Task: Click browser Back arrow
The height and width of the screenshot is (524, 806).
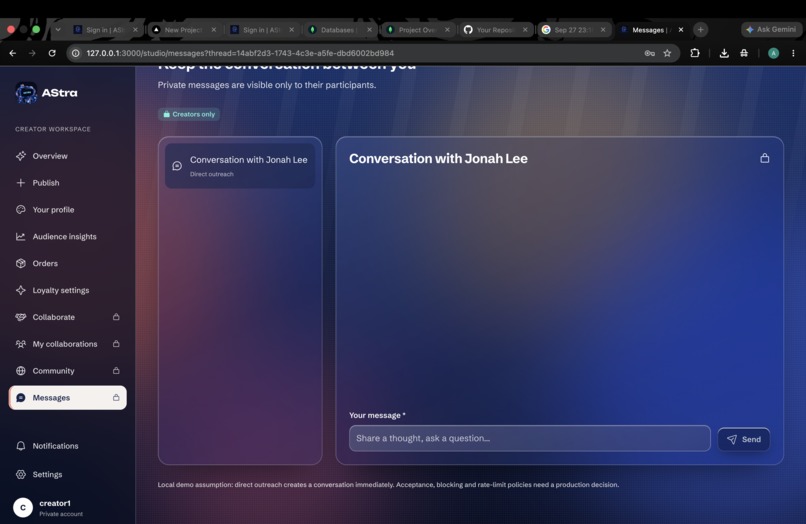Action: click(x=13, y=53)
